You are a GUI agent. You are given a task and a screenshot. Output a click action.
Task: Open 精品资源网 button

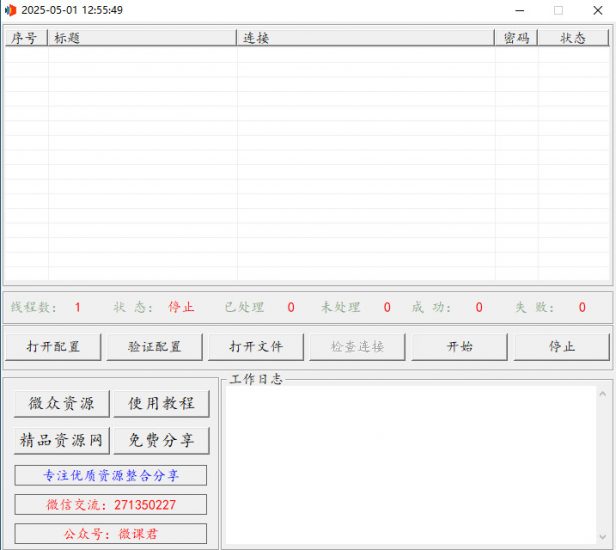click(62, 440)
